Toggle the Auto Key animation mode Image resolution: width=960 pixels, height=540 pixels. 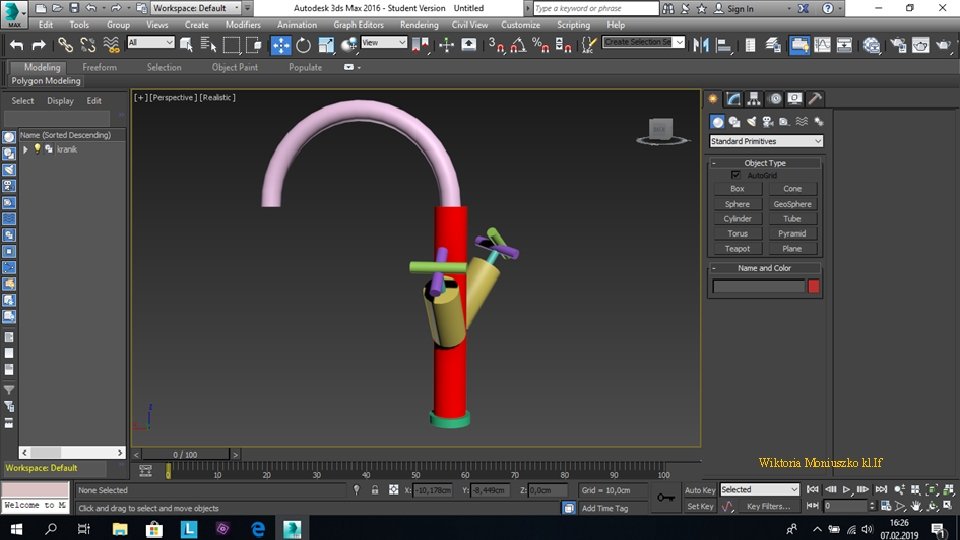(x=700, y=490)
